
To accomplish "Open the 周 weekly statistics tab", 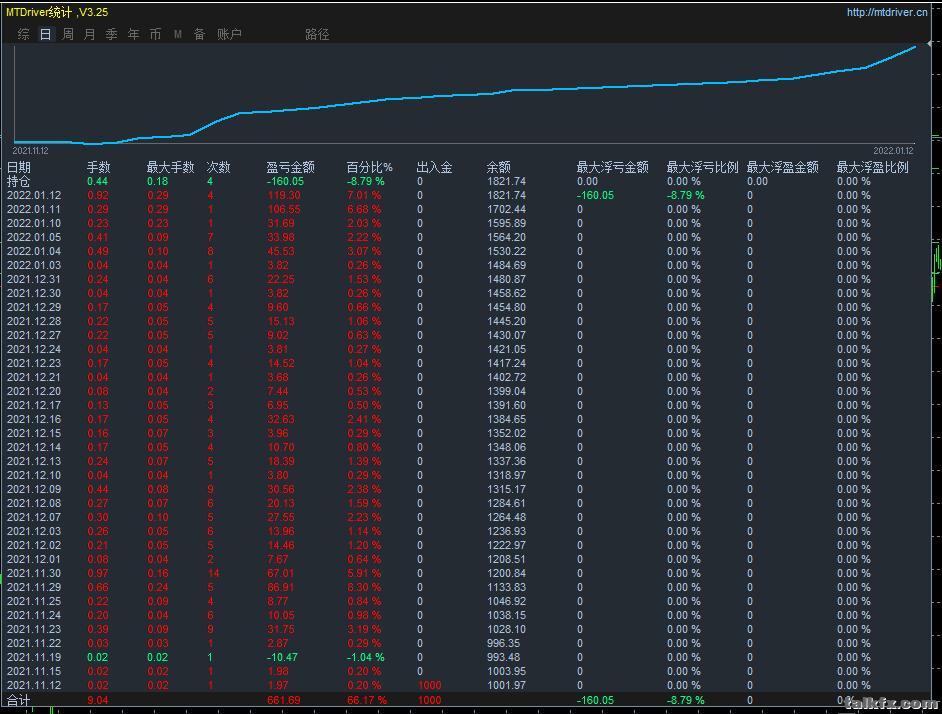I will coord(68,34).
